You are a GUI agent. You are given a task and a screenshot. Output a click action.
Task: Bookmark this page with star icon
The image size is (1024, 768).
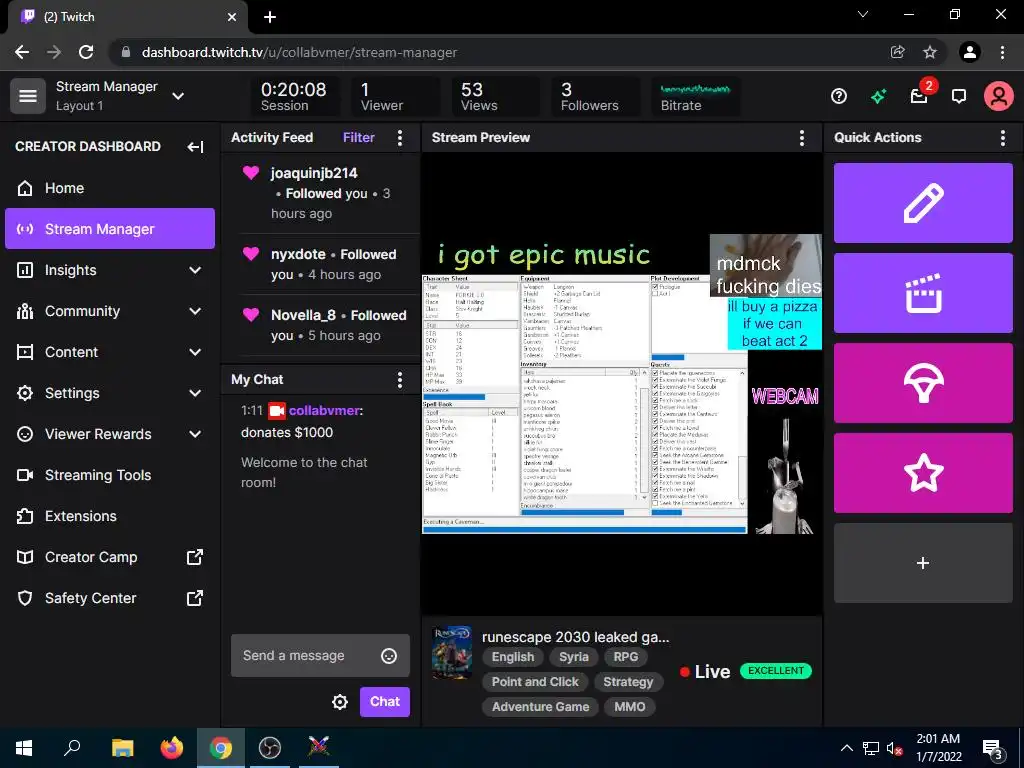930,52
